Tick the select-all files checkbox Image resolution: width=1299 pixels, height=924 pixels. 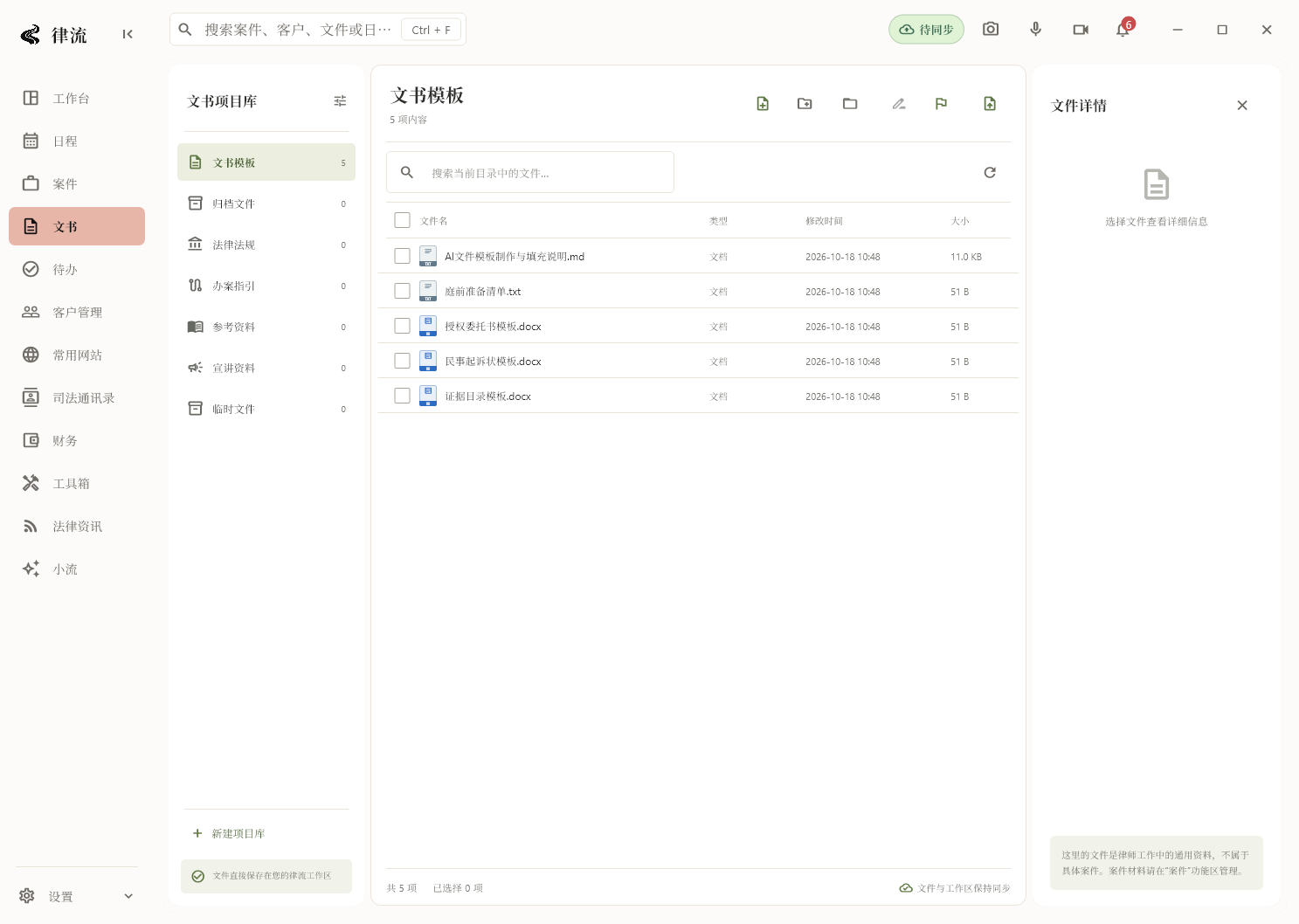click(x=402, y=220)
